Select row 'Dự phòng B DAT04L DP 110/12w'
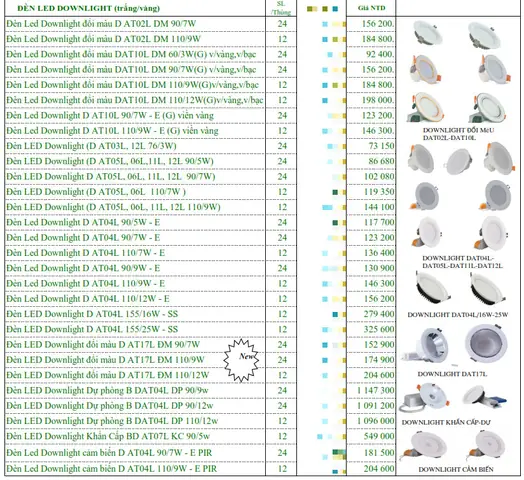Image resolution: width=524 pixels, height=480 pixels. (112, 421)
